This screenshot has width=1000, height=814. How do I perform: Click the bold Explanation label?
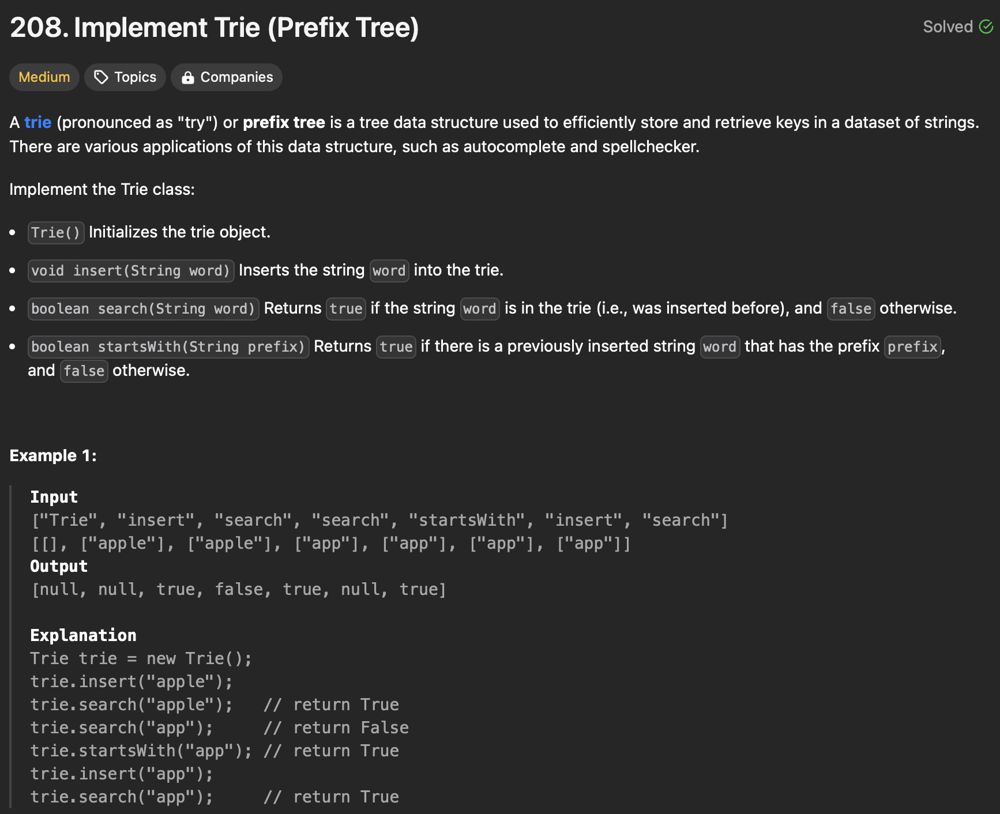coord(83,635)
